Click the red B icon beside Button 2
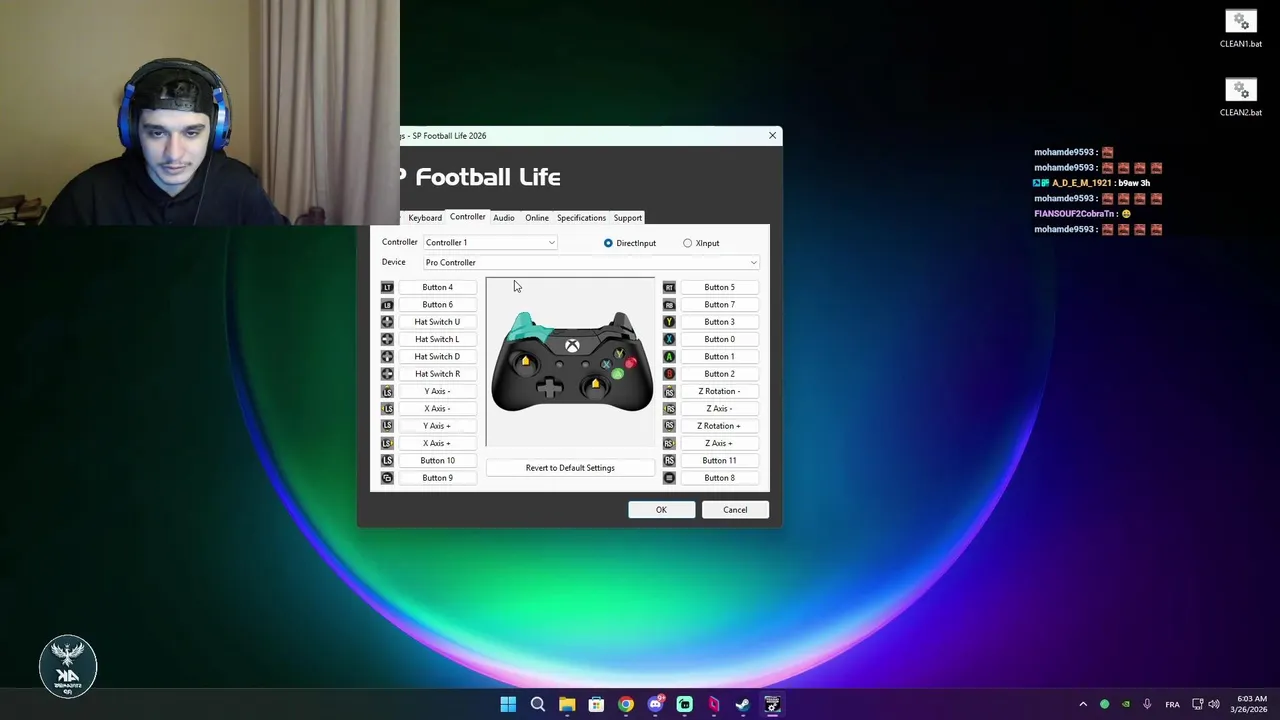Image resolution: width=1280 pixels, height=720 pixels. click(x=669, y=374)
